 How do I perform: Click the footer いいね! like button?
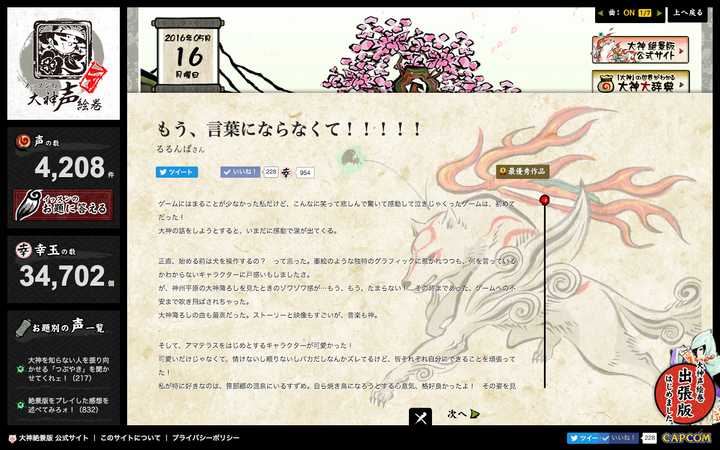[x=620, y=438]
